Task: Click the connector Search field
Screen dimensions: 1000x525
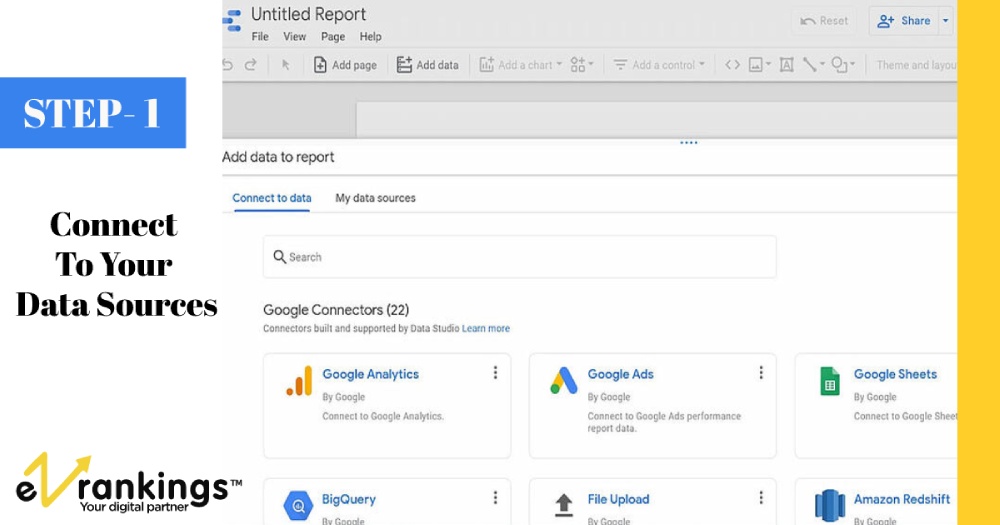Action: pos(520,257)
